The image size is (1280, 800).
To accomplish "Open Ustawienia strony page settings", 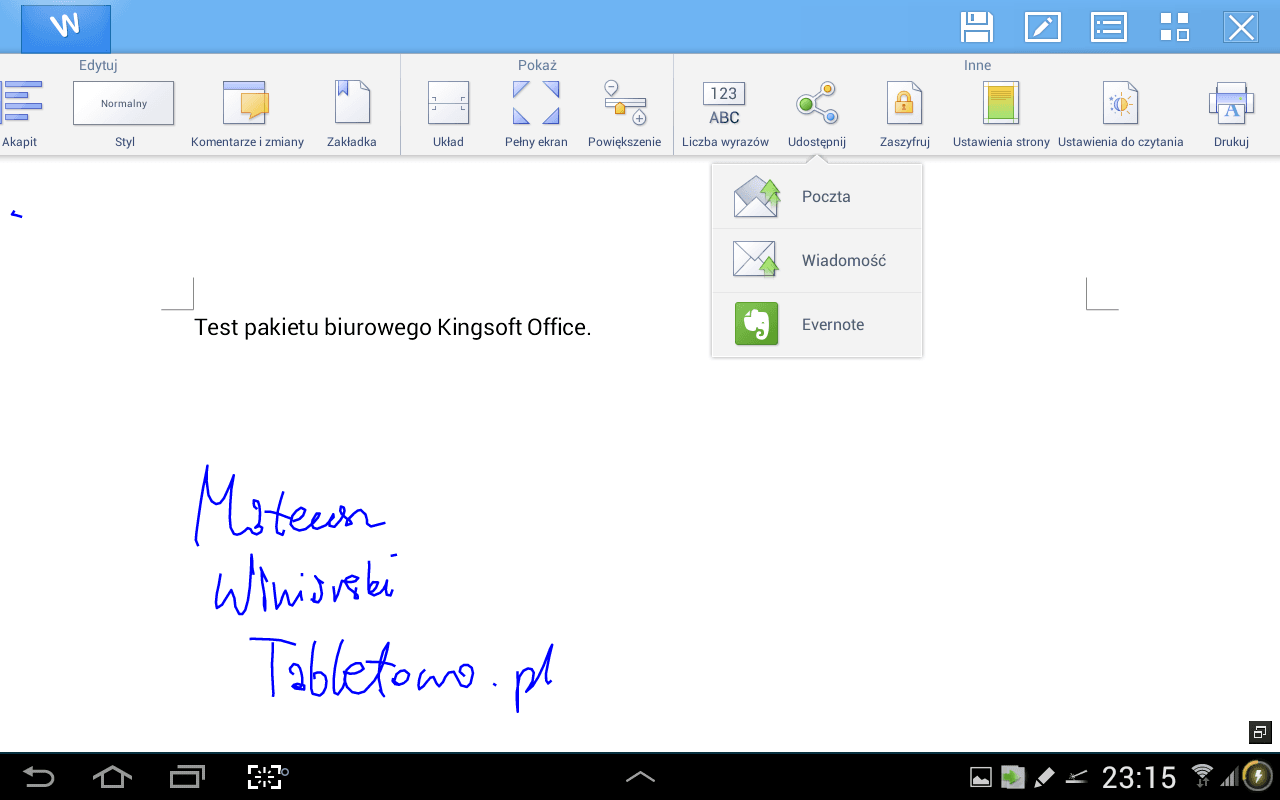I will tap(1001, 114).
